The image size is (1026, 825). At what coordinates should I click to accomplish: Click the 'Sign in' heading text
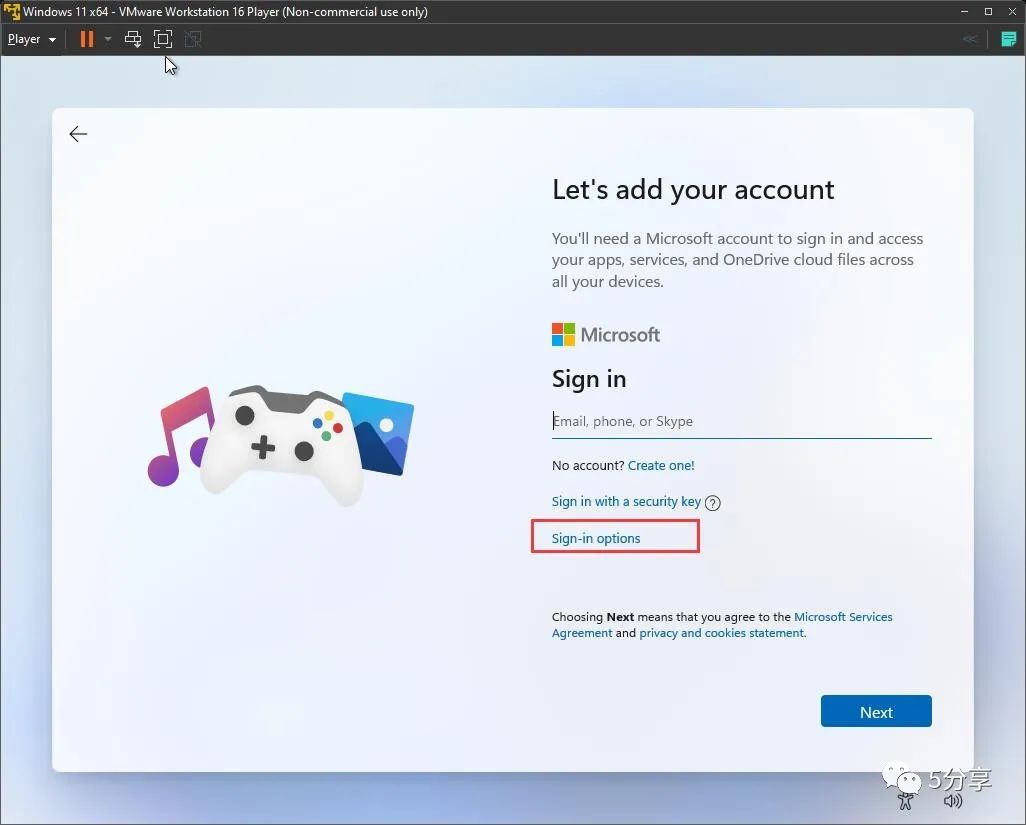[589, 379]
